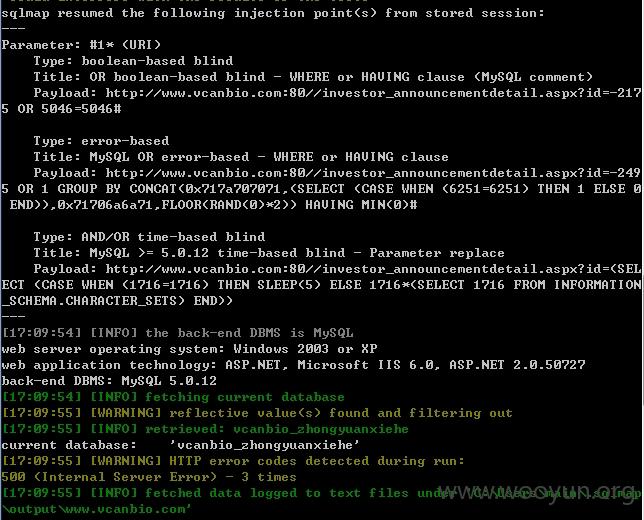Click the '5 OR 5046=5046#' line
Viewport: 644px width, 520px height.
[x=61, y=109]
